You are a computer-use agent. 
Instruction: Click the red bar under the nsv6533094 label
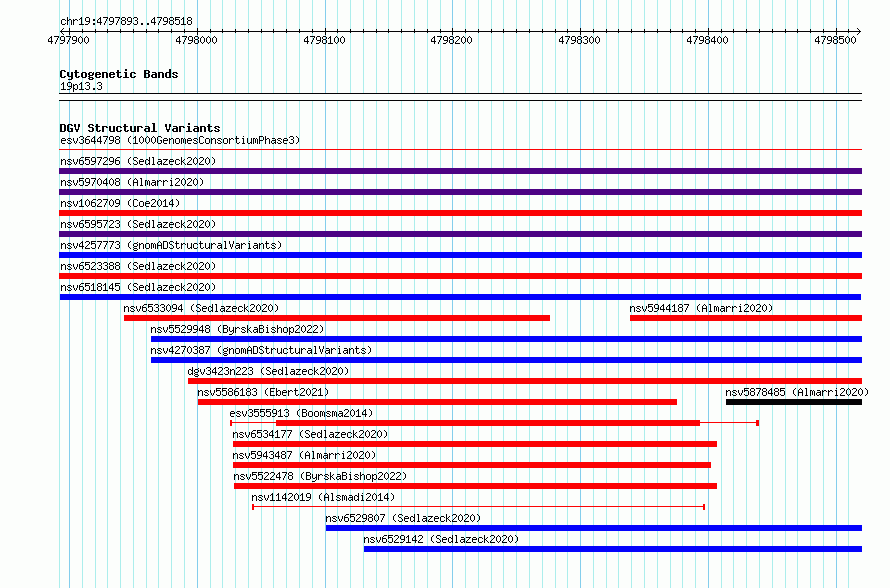point(337,318)
